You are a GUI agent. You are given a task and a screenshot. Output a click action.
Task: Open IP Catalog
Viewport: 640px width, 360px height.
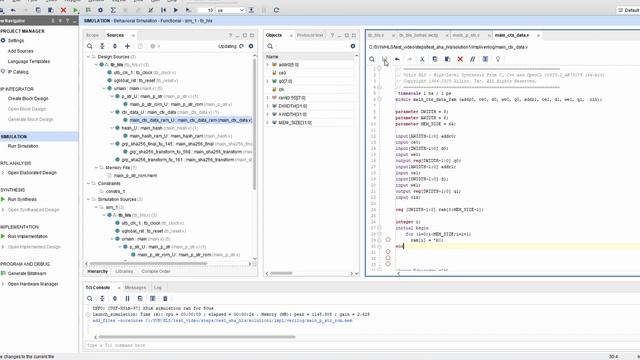point(18,72)
